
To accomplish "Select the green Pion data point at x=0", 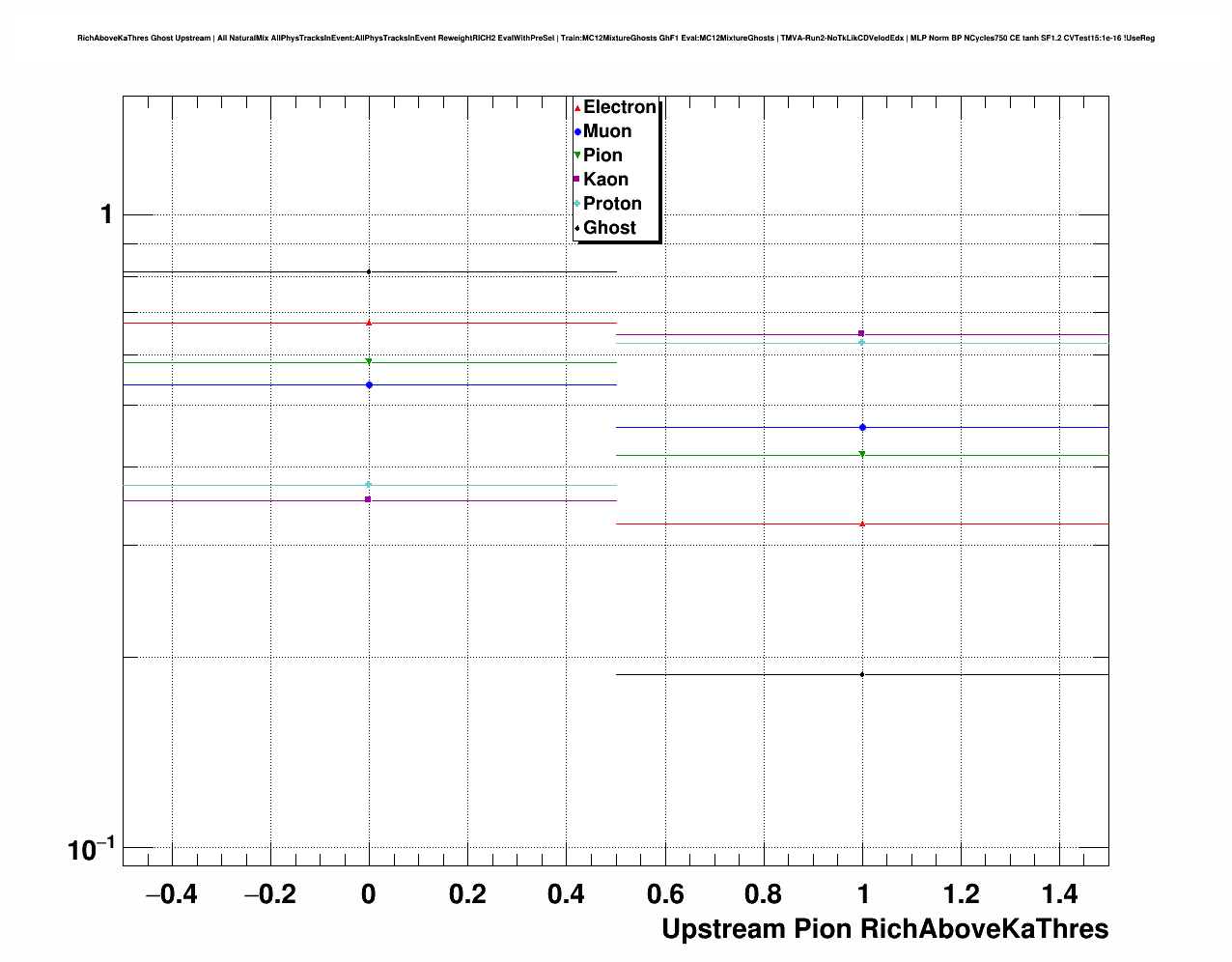I will pos(369,362).
